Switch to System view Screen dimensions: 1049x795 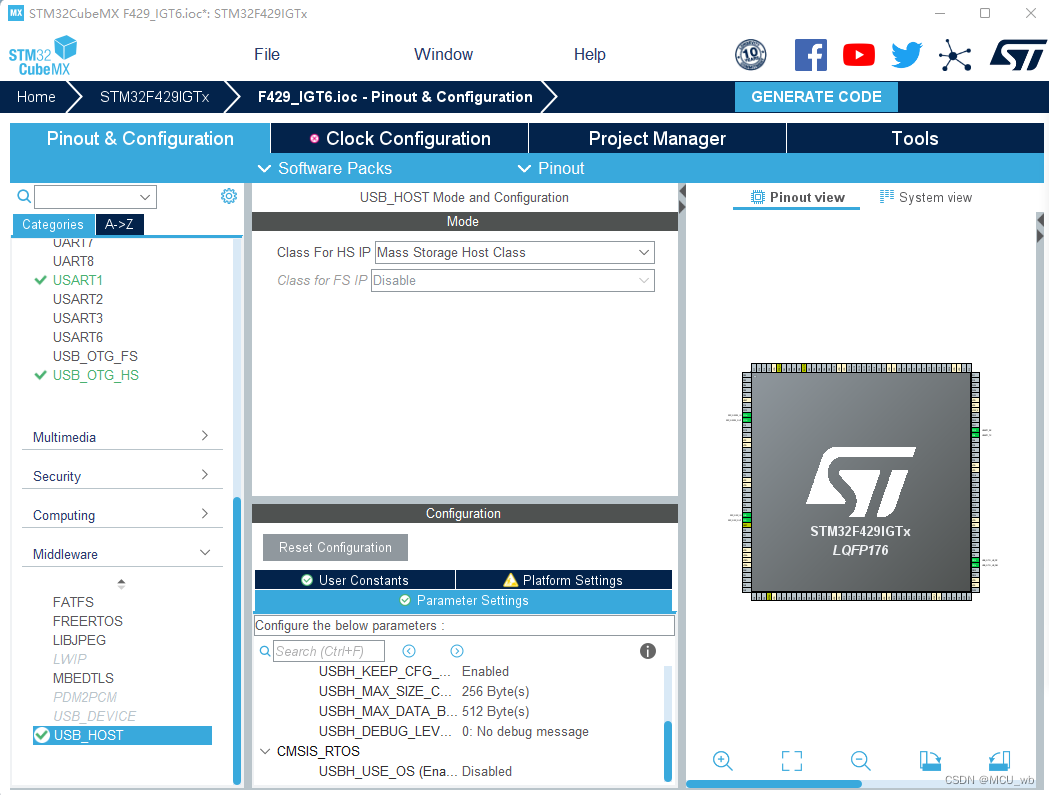tap(926, 197)
